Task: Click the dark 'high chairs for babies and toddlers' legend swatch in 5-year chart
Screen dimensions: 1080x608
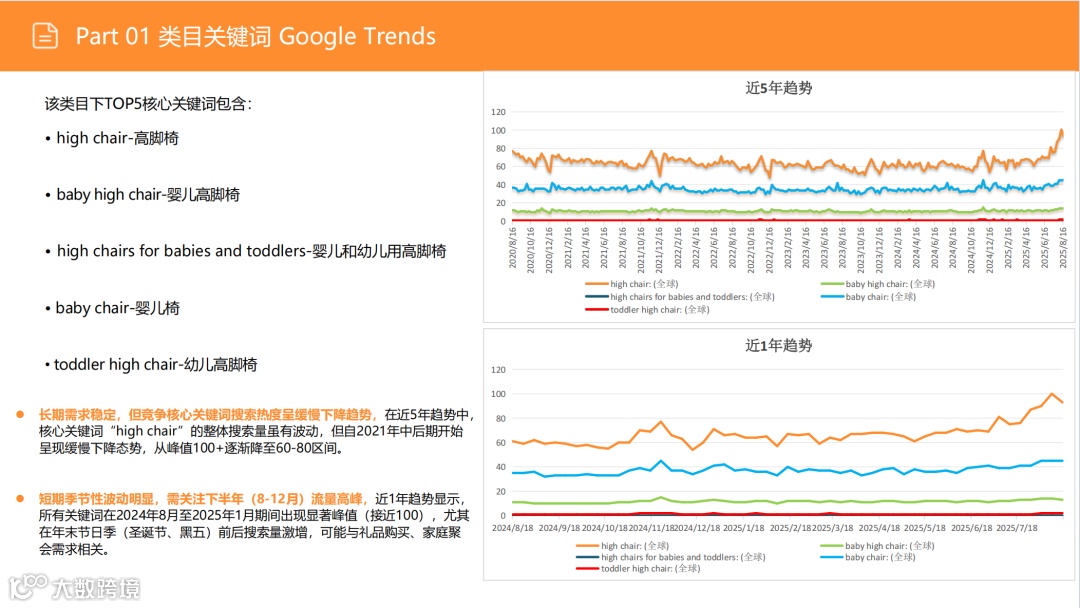Action: (596, 297)
